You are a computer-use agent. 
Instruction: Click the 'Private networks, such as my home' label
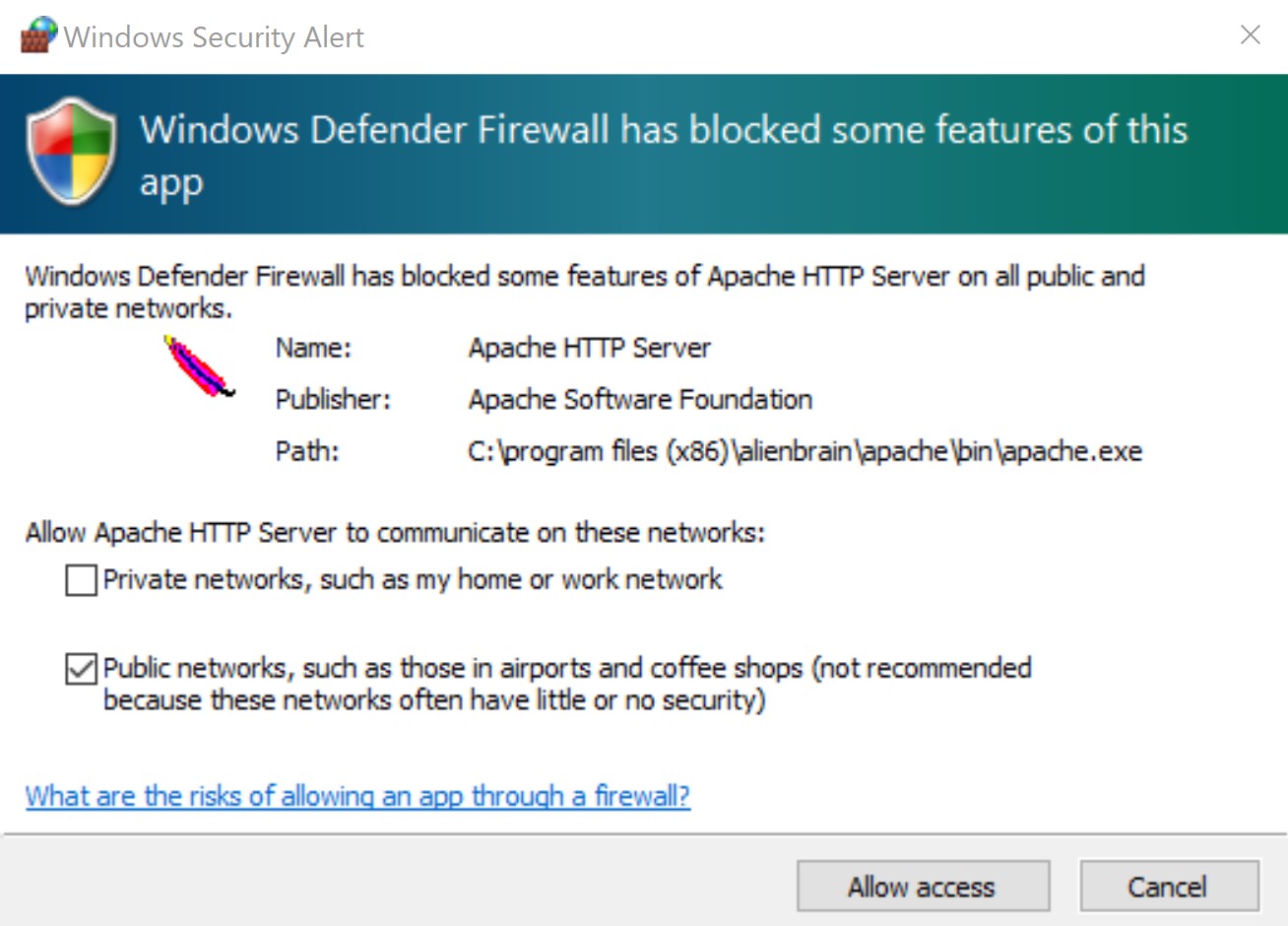pos(413,579)
